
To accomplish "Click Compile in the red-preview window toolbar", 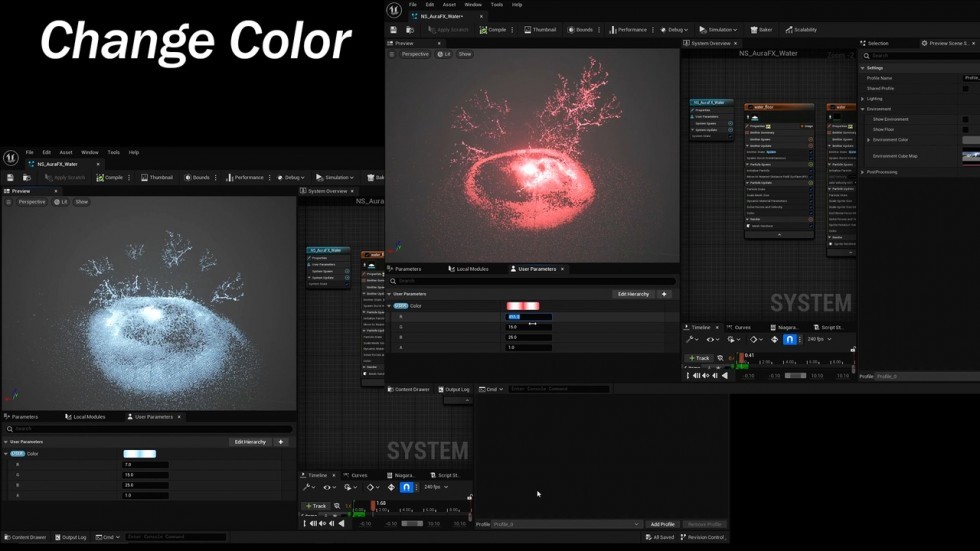I will click(493, 29).
